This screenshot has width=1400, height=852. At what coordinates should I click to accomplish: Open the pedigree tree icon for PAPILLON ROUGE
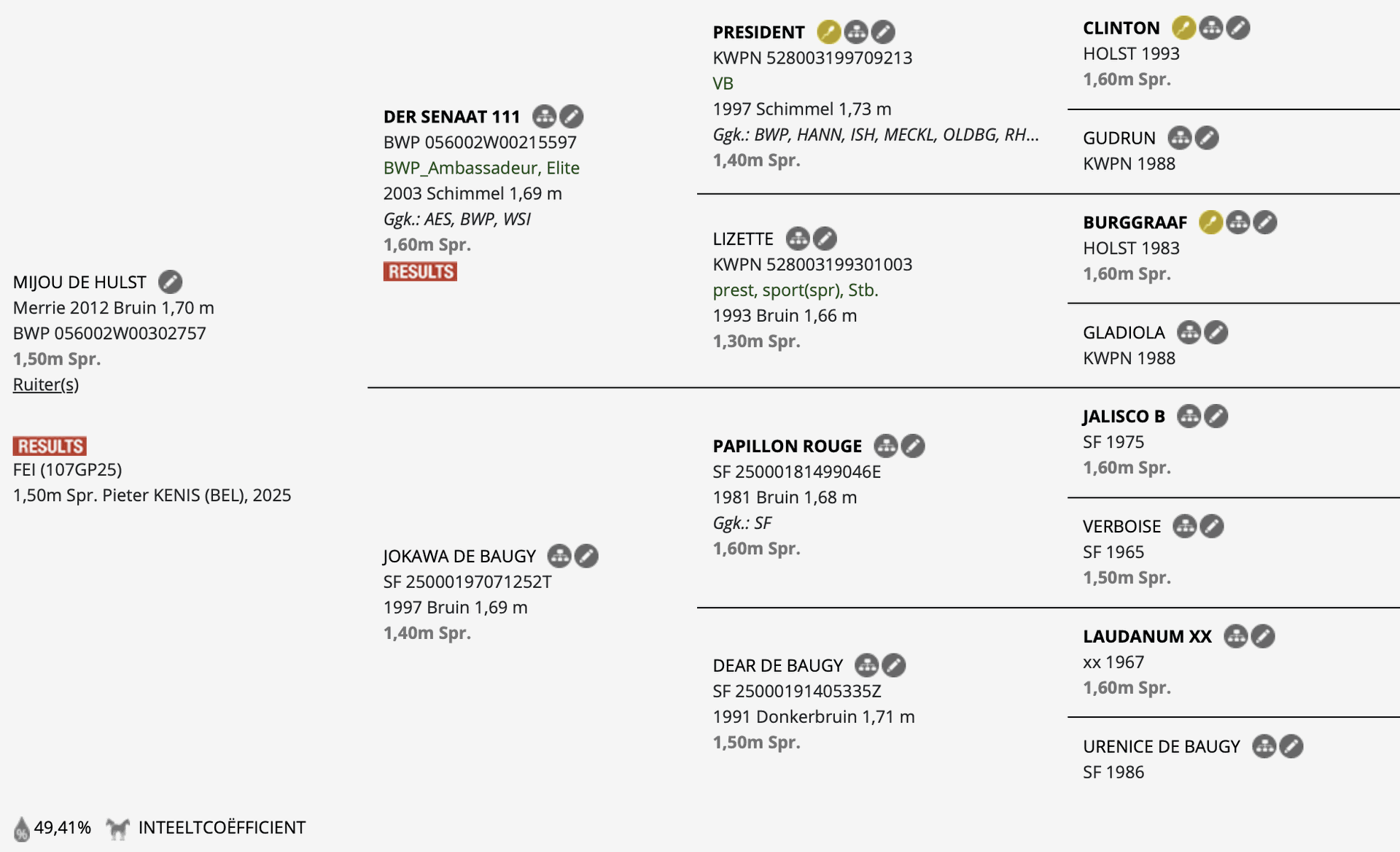pos(886,445)
